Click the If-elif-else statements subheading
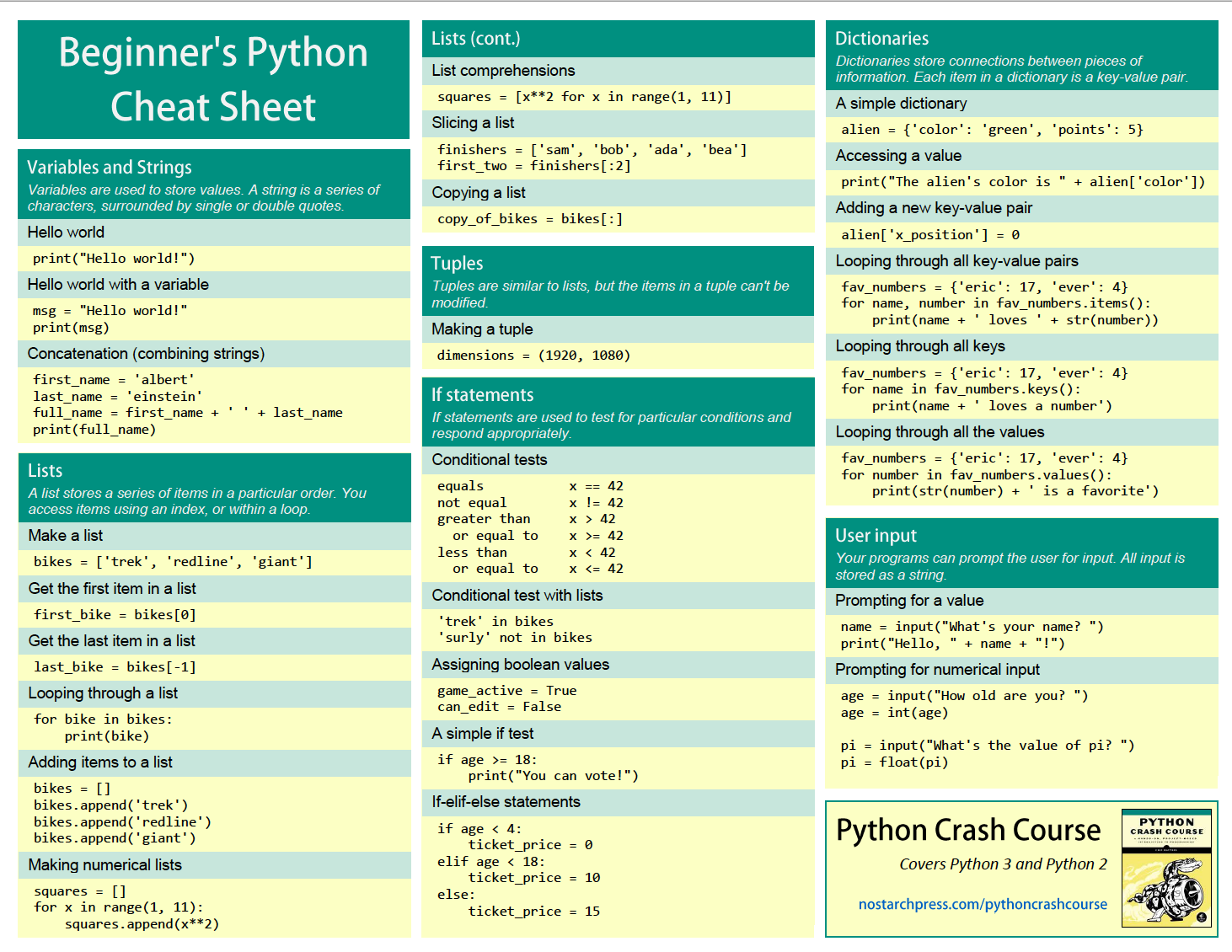 (506, 801)
